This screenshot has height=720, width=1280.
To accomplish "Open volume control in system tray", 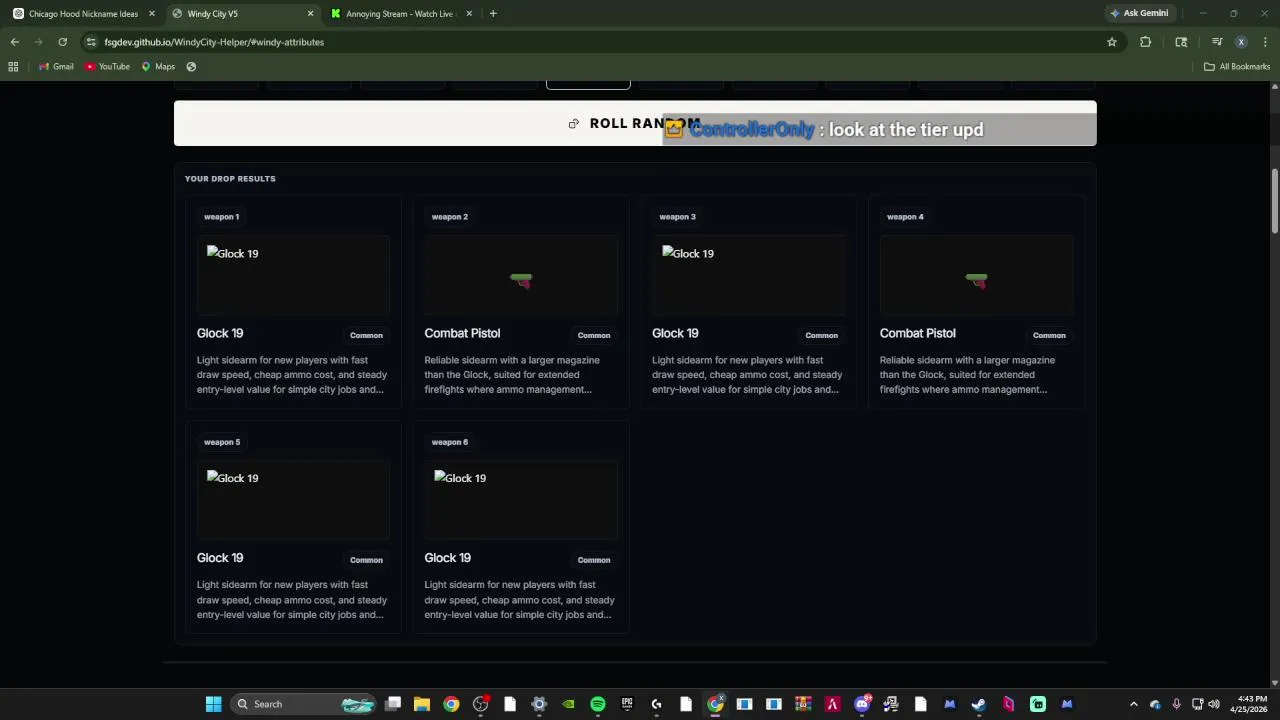I will click(x=1214, y=704).
